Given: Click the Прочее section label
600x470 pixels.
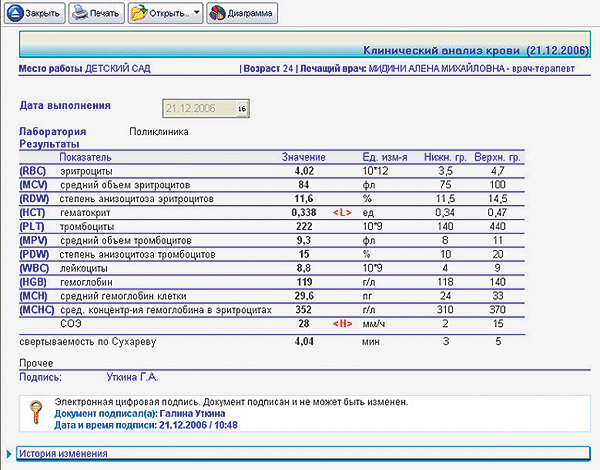Looking at the screenshot, I should 36,363.
